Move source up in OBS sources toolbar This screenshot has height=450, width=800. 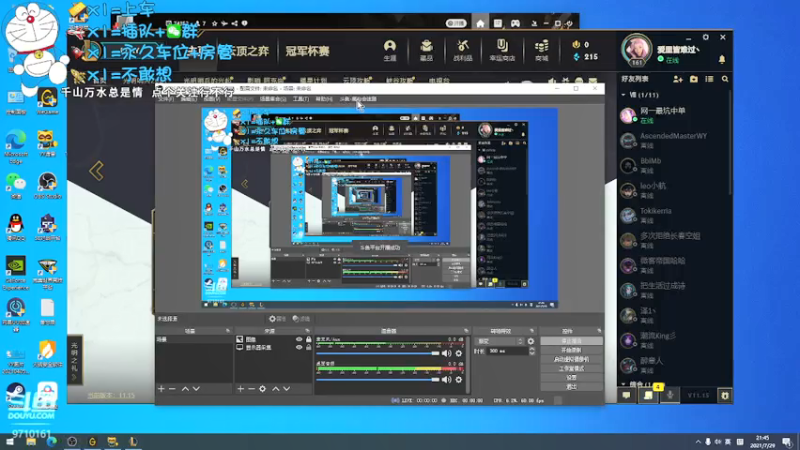point(276,389)
